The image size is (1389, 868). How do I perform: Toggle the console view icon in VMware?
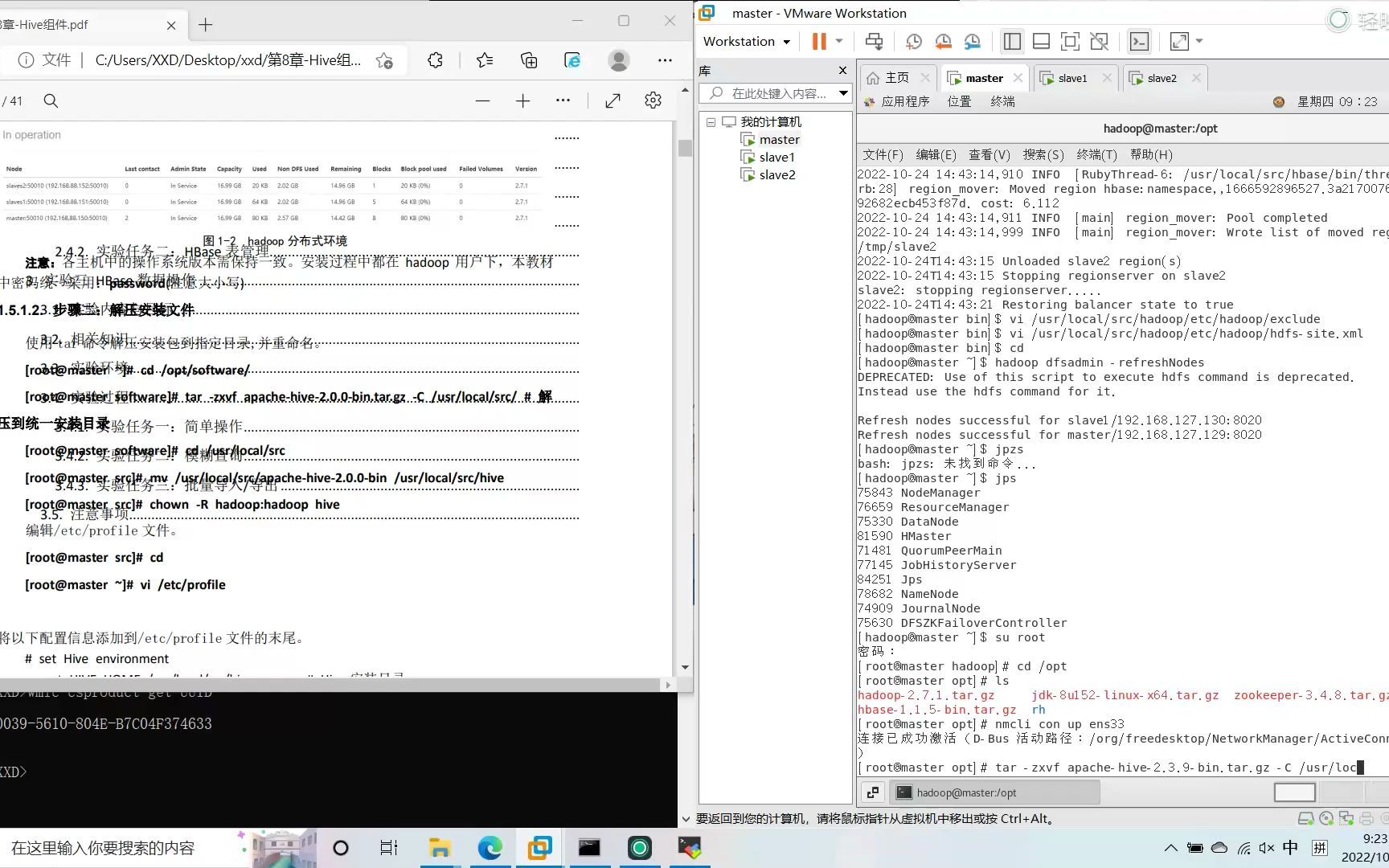click(x=1139, y=41)
